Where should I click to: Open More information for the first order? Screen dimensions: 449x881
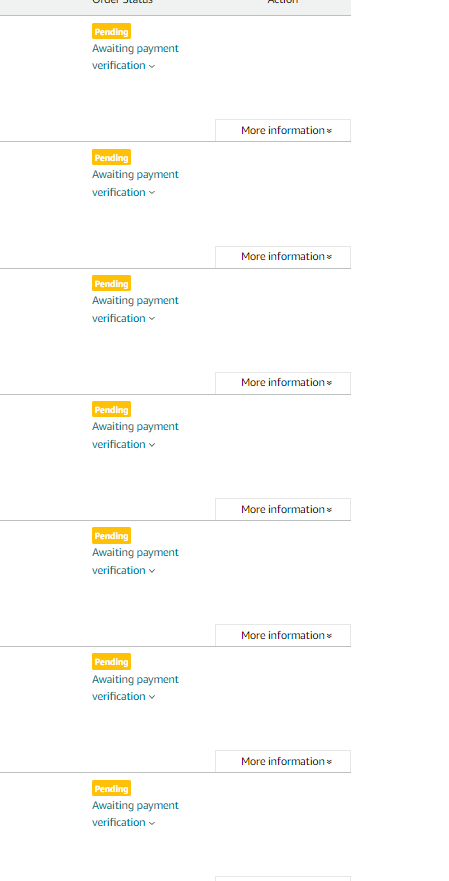(x=283, y=130)
